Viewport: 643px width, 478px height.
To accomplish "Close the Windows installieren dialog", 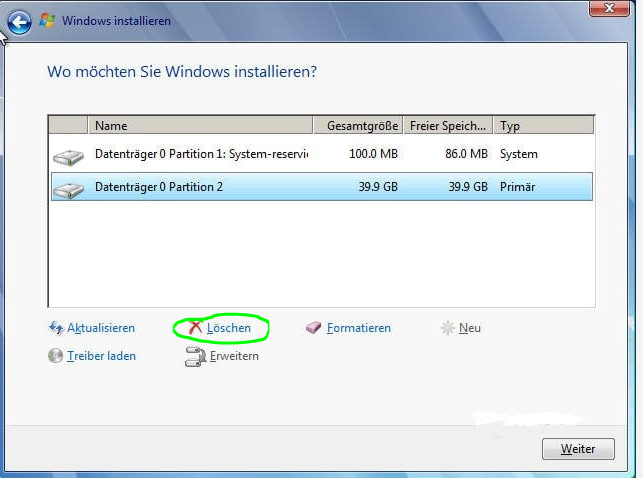I will coord(609,8).
